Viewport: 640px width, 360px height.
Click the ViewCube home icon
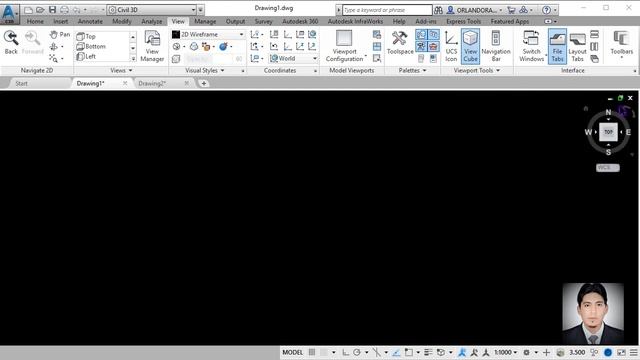[586, 108]
